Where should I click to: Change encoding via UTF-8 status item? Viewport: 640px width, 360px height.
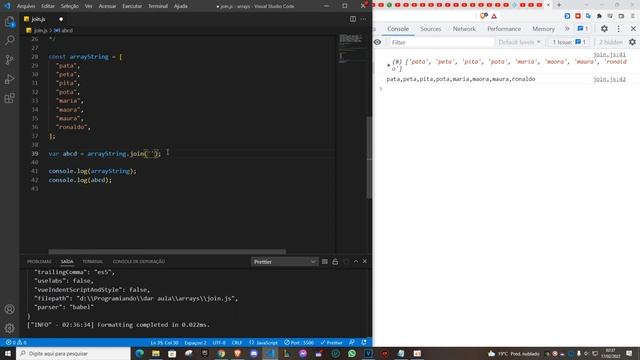[x=219, y=342]
